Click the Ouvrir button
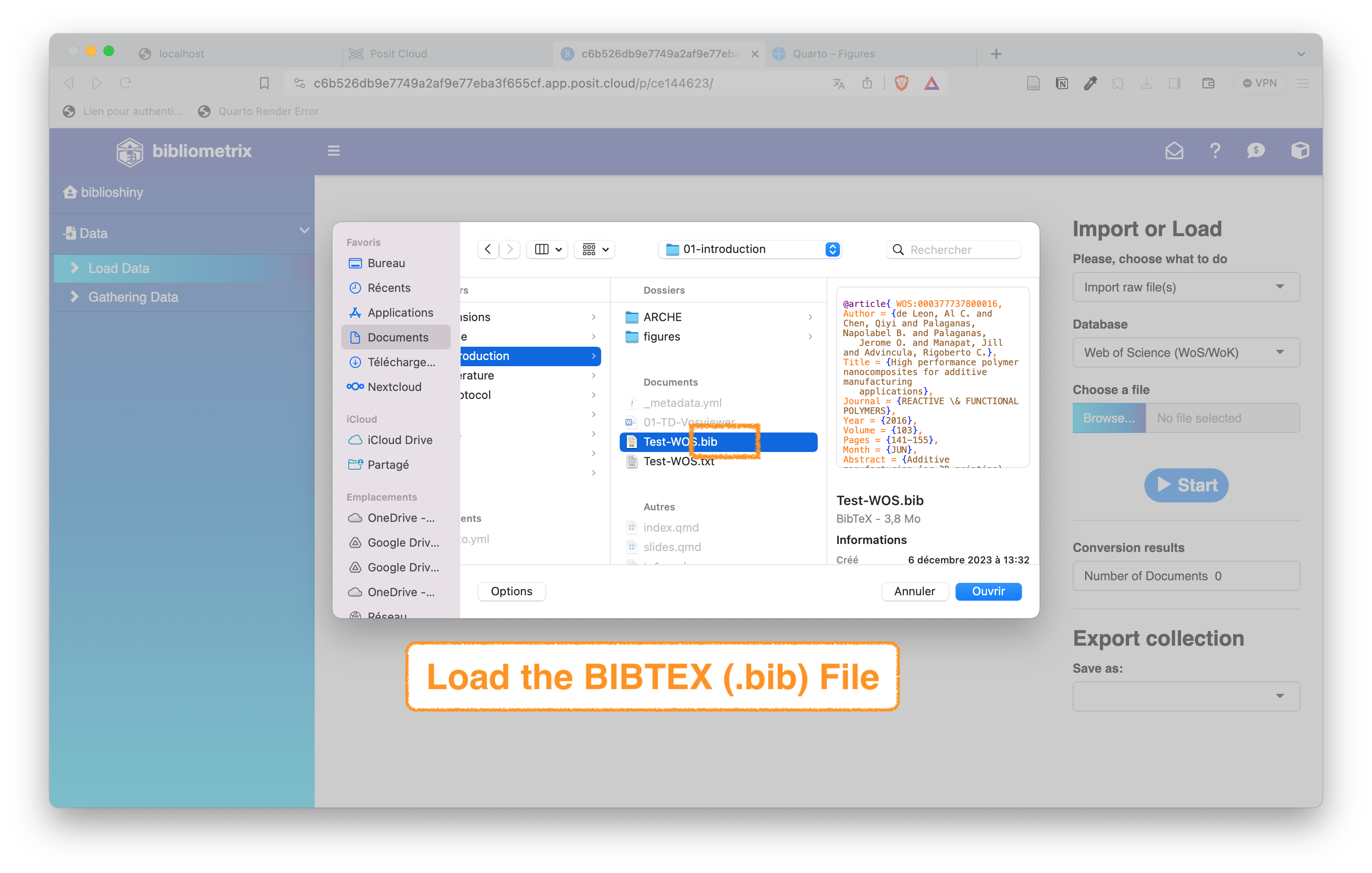Viewport: 1372px width, 873px height. coord(987,591)
